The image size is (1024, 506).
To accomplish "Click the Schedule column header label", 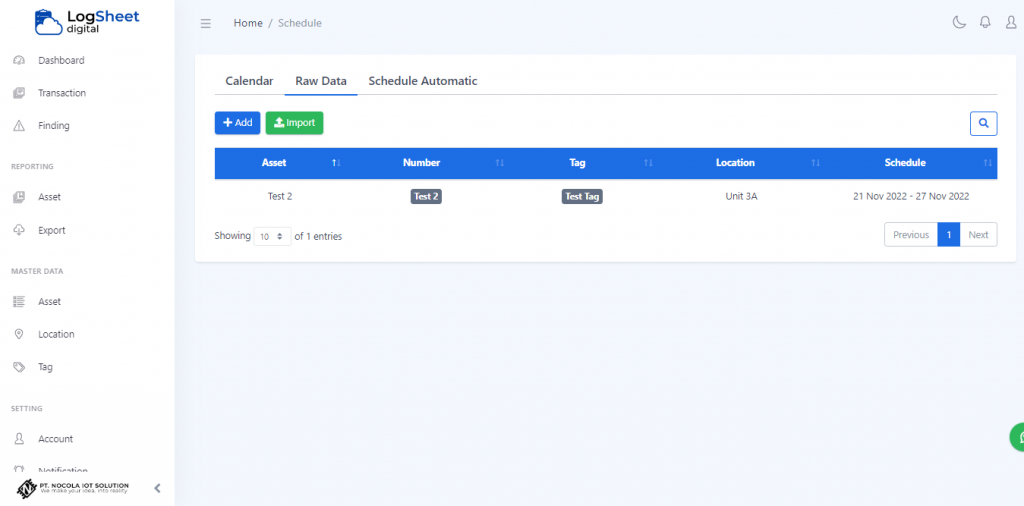I will click(905, 163).
